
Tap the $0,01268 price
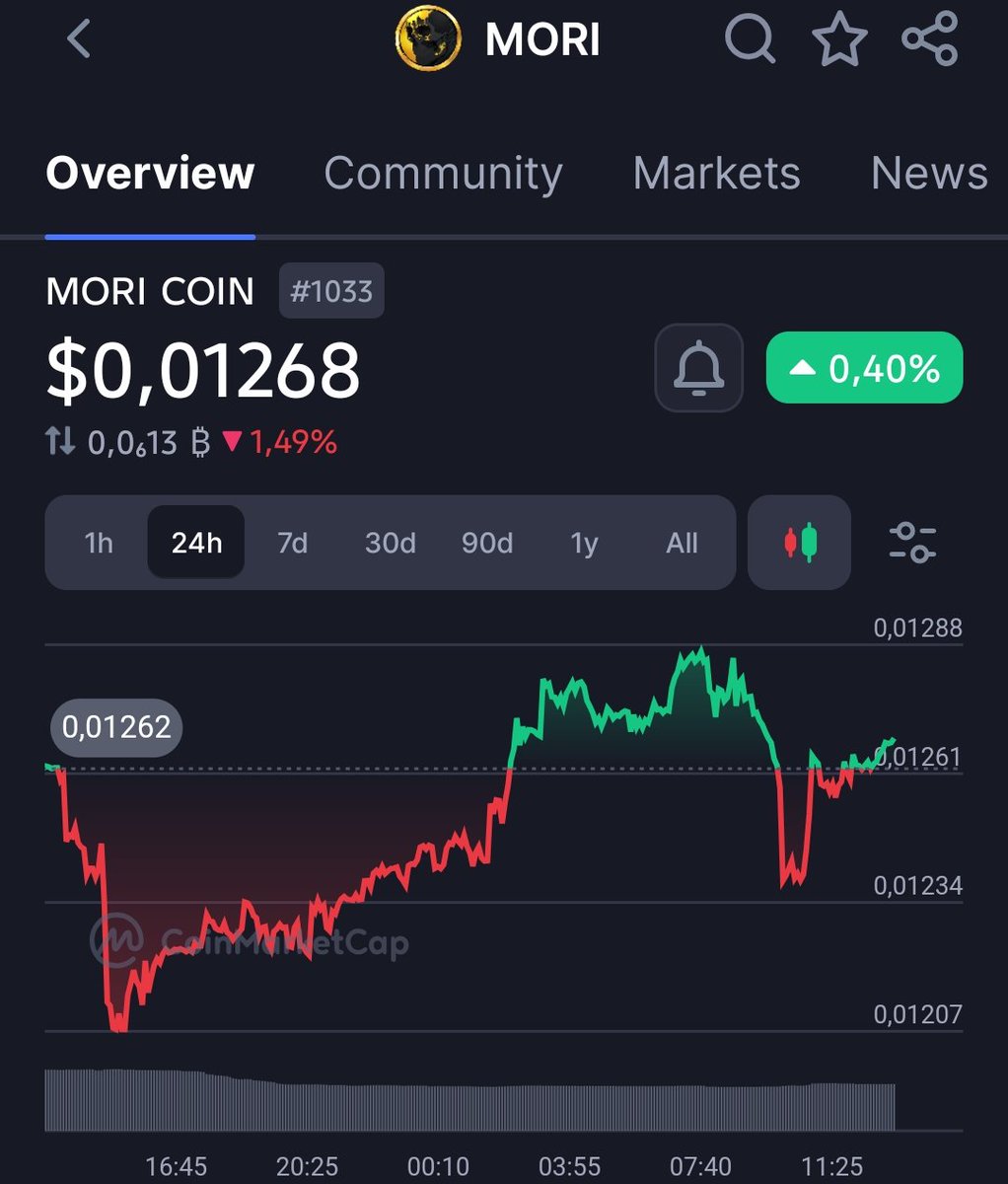203,372
